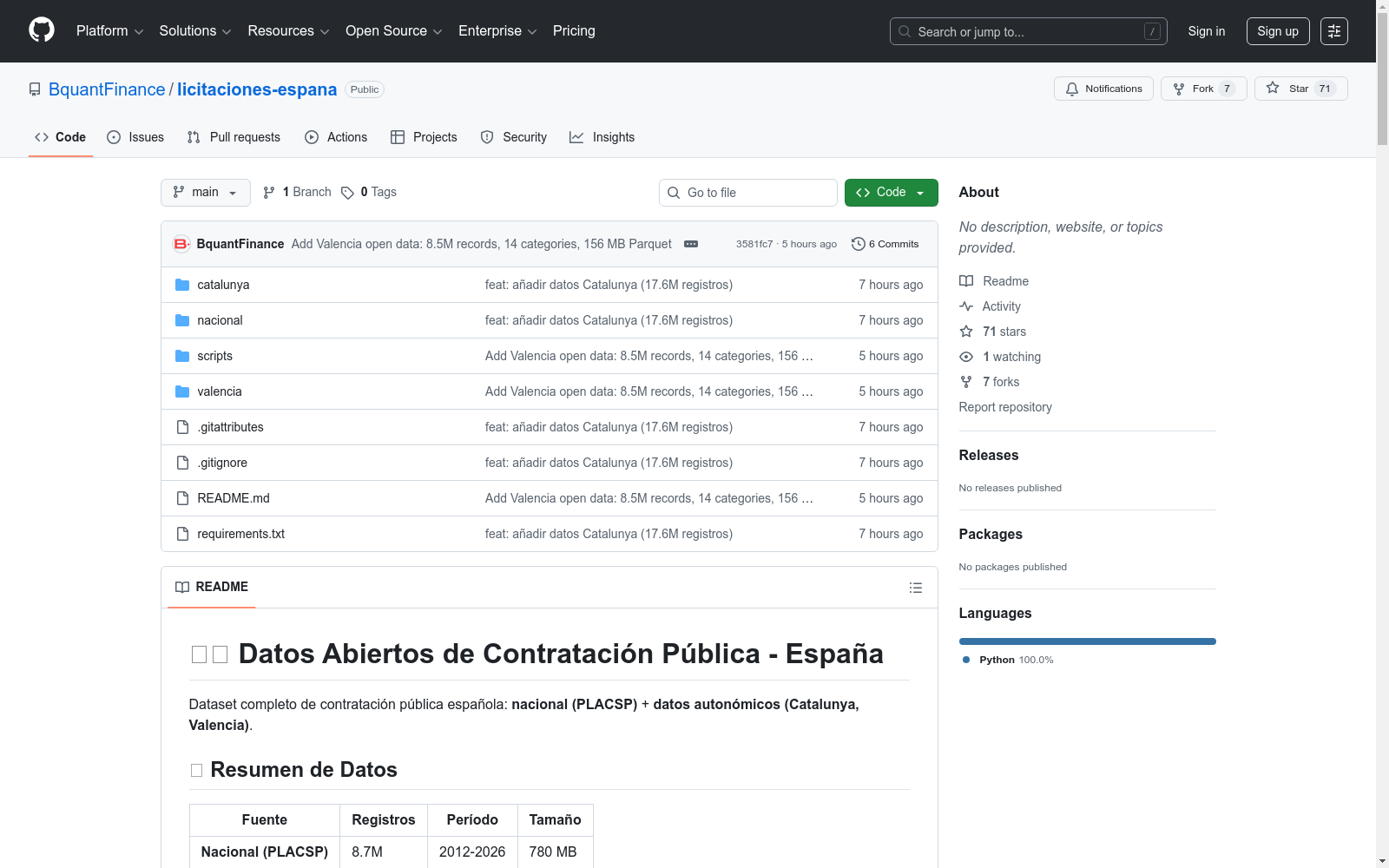Open the Readme link in About
This screenshot has height=868, width=1389.
[x=994, y=281]
